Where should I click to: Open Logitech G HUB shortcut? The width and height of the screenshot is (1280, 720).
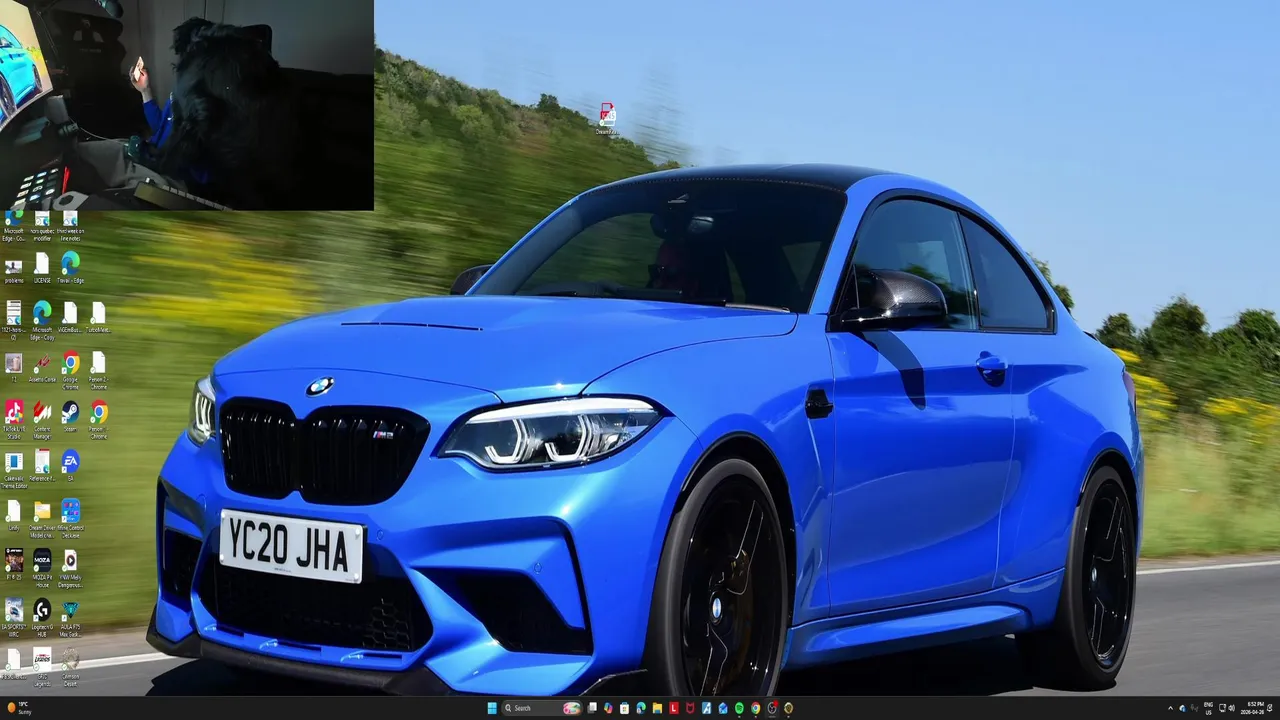[42, 618]
